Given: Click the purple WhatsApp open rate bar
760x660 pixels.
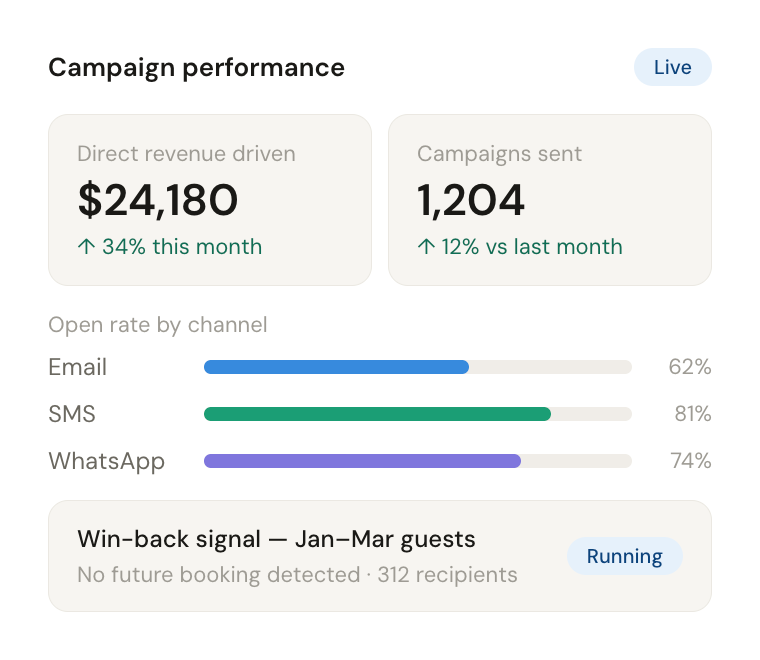Looking at the screenshot, I should click(362, 461).
